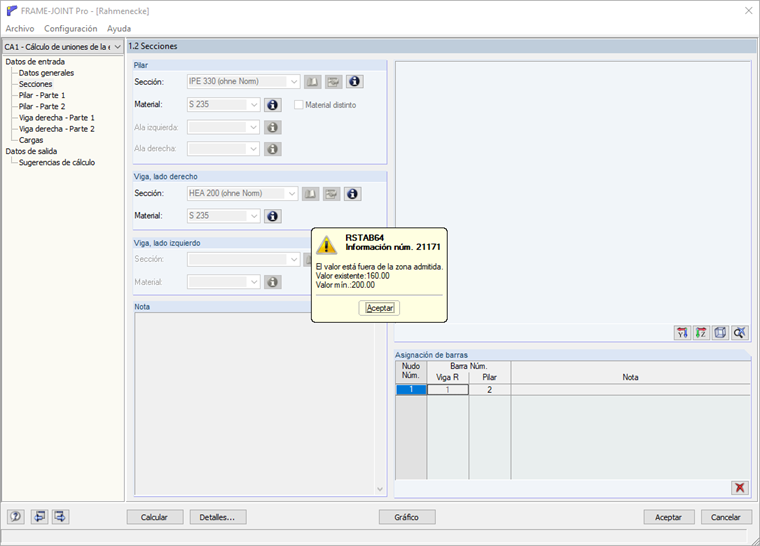
Task: Click the FRAME-JOINT Pro app icon
Action: pyautogui.click(x=12, y=11)
